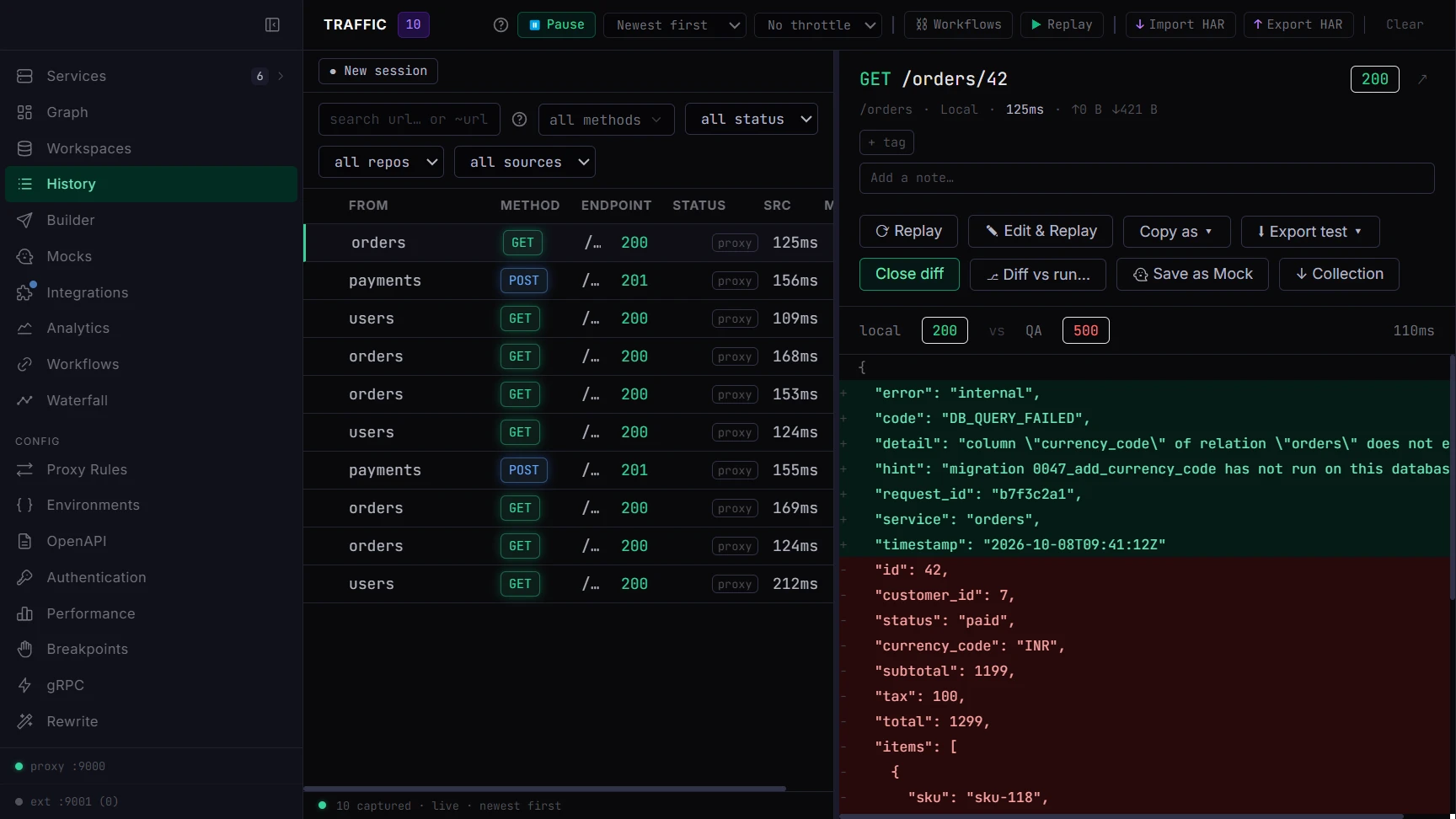
Task: Open the Export test menu
Action: point(1309,232)
